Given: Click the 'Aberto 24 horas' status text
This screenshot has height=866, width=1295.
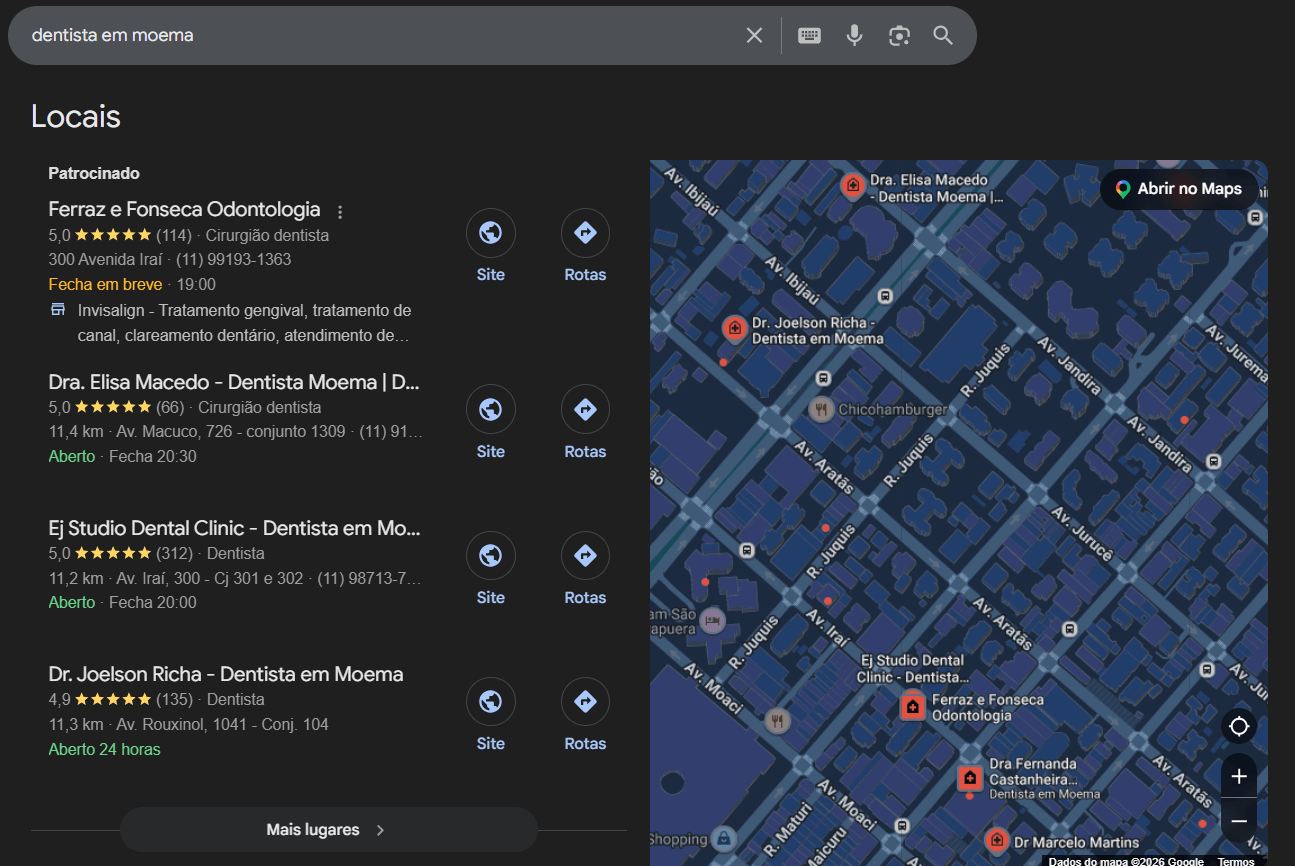Looking at the screenshot, I should 104,749.
